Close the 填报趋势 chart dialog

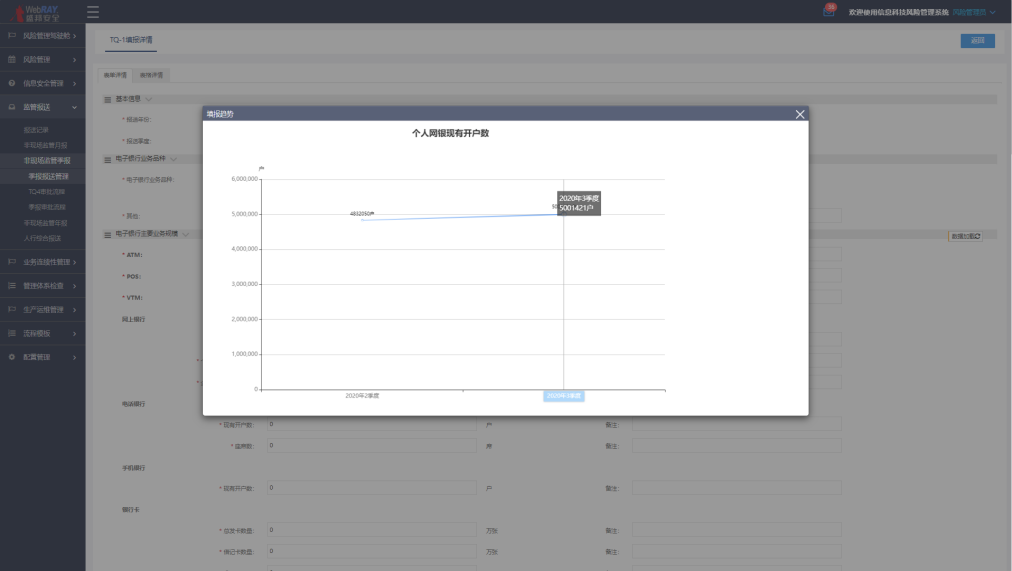799,114
